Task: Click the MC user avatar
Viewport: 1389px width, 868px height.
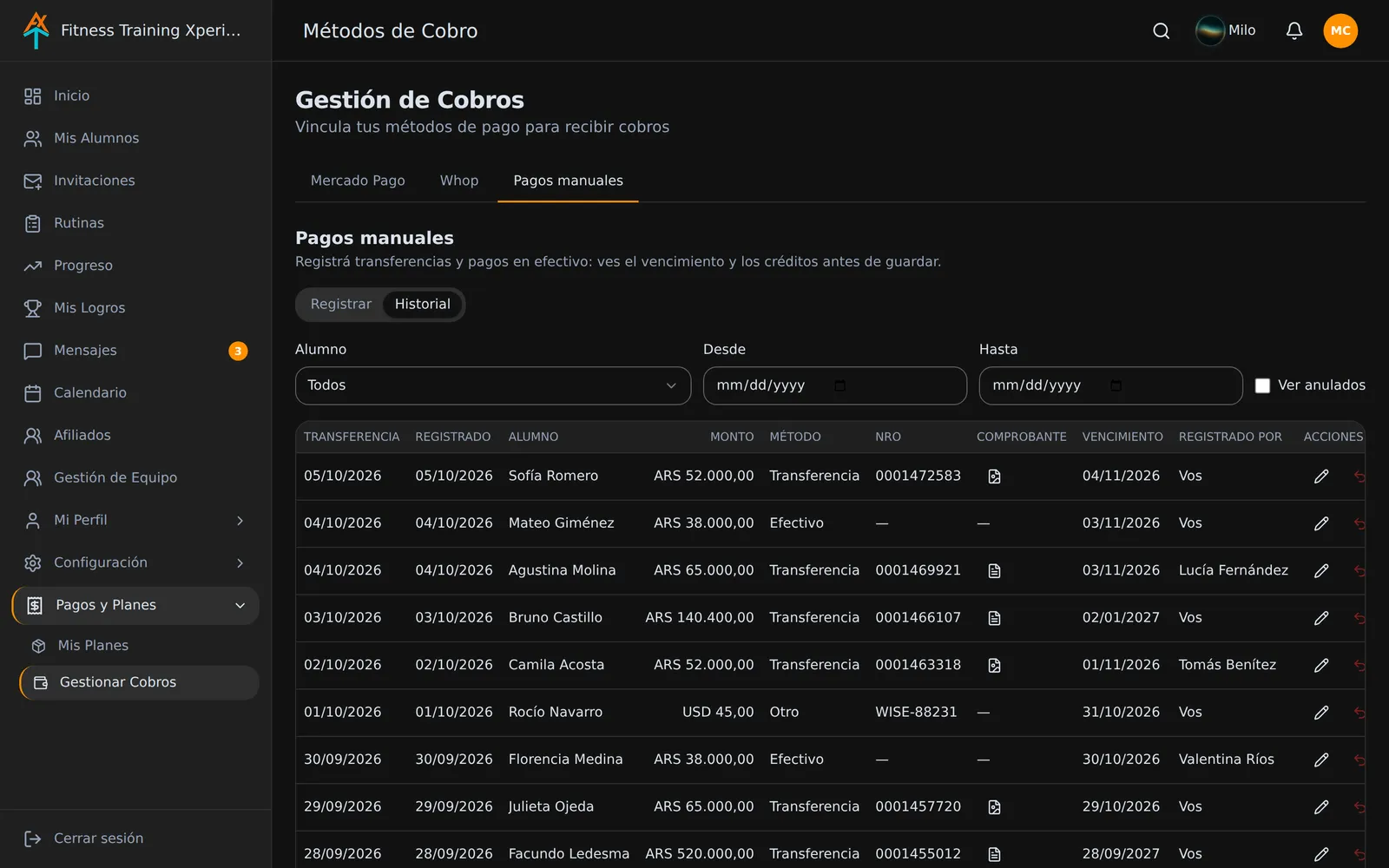Action: 1340,30
